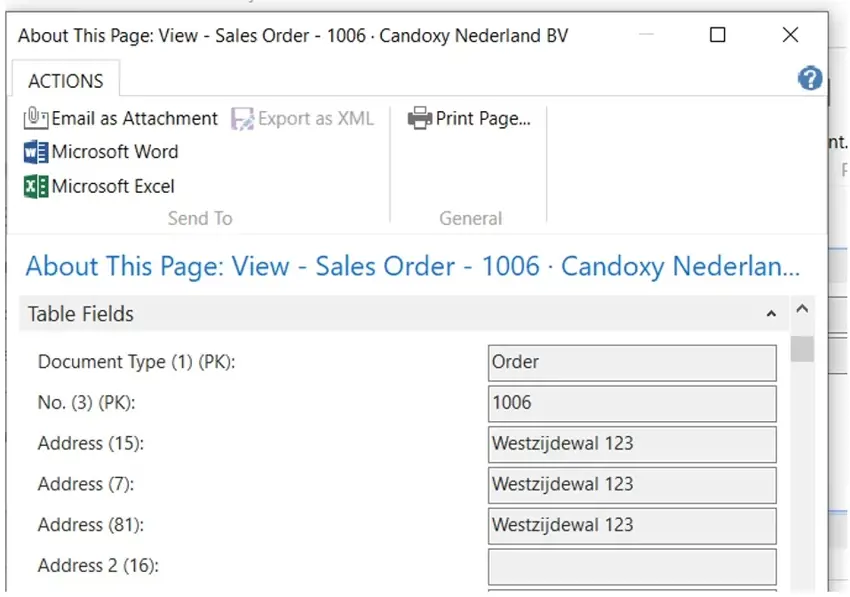Open the blue Help question mark

click(x=810, y=80)
